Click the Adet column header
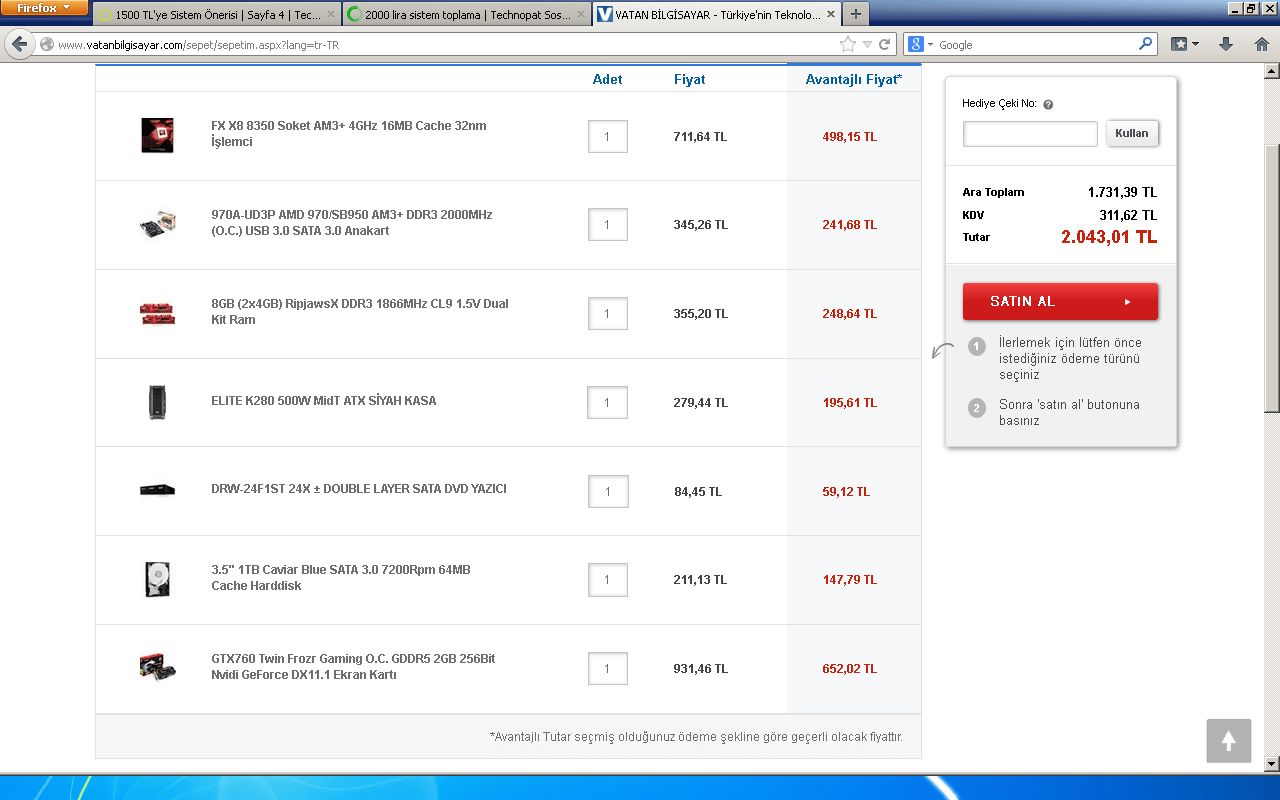 click(x=608, y=80)
